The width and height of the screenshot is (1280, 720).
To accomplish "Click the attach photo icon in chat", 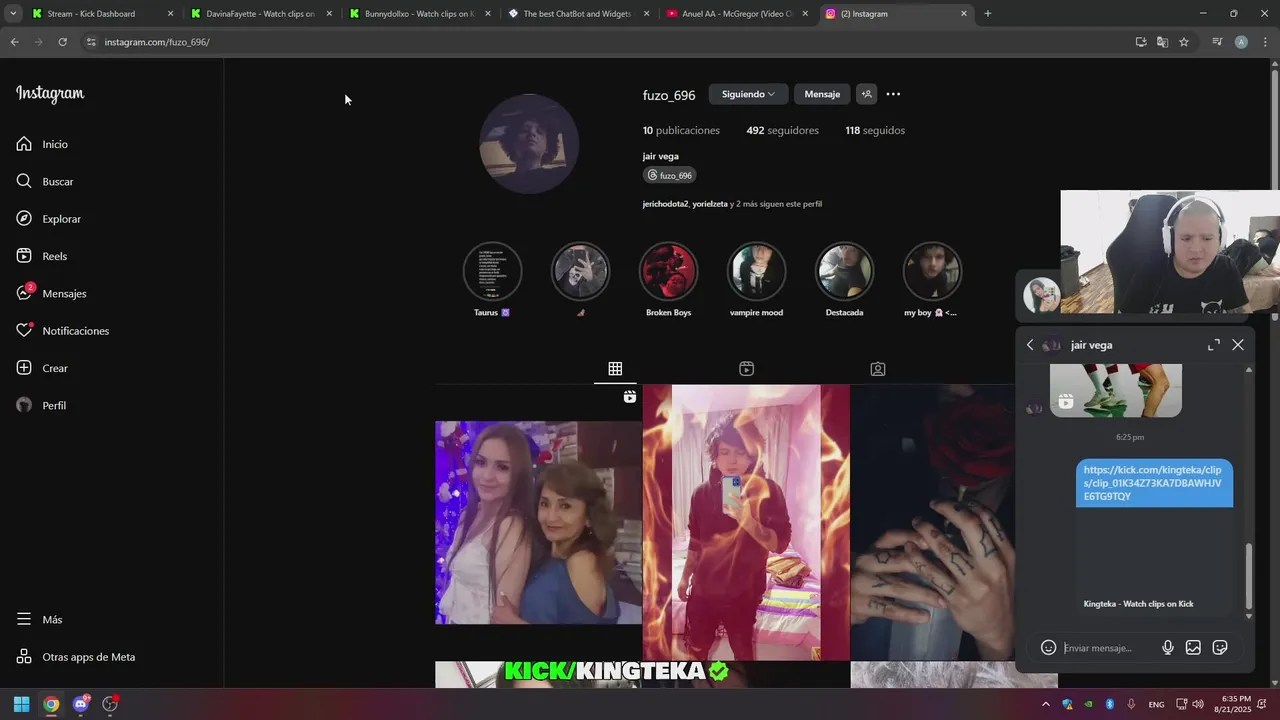I will point(1193,648).
